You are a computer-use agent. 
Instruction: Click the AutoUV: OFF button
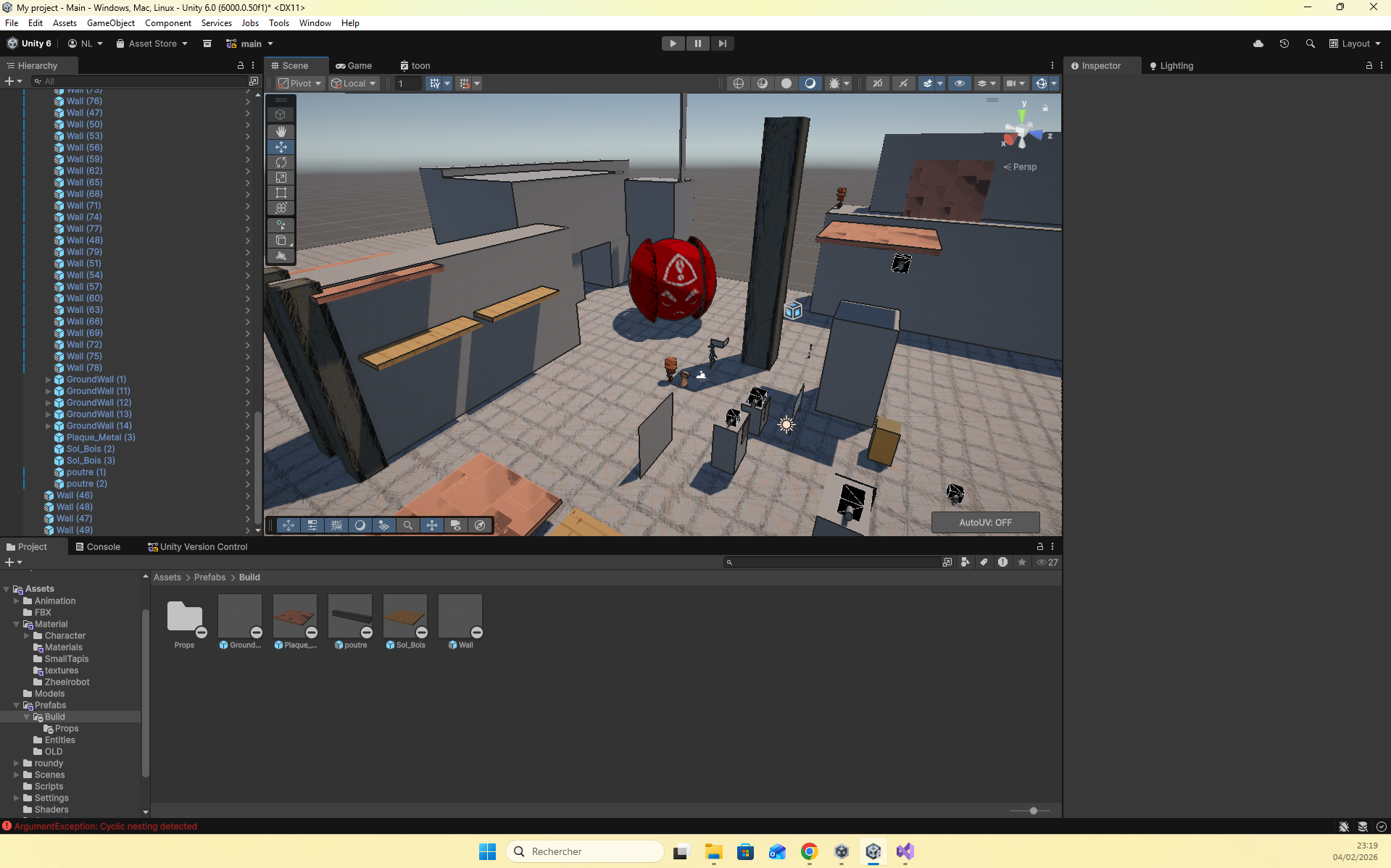coord(986,522)
